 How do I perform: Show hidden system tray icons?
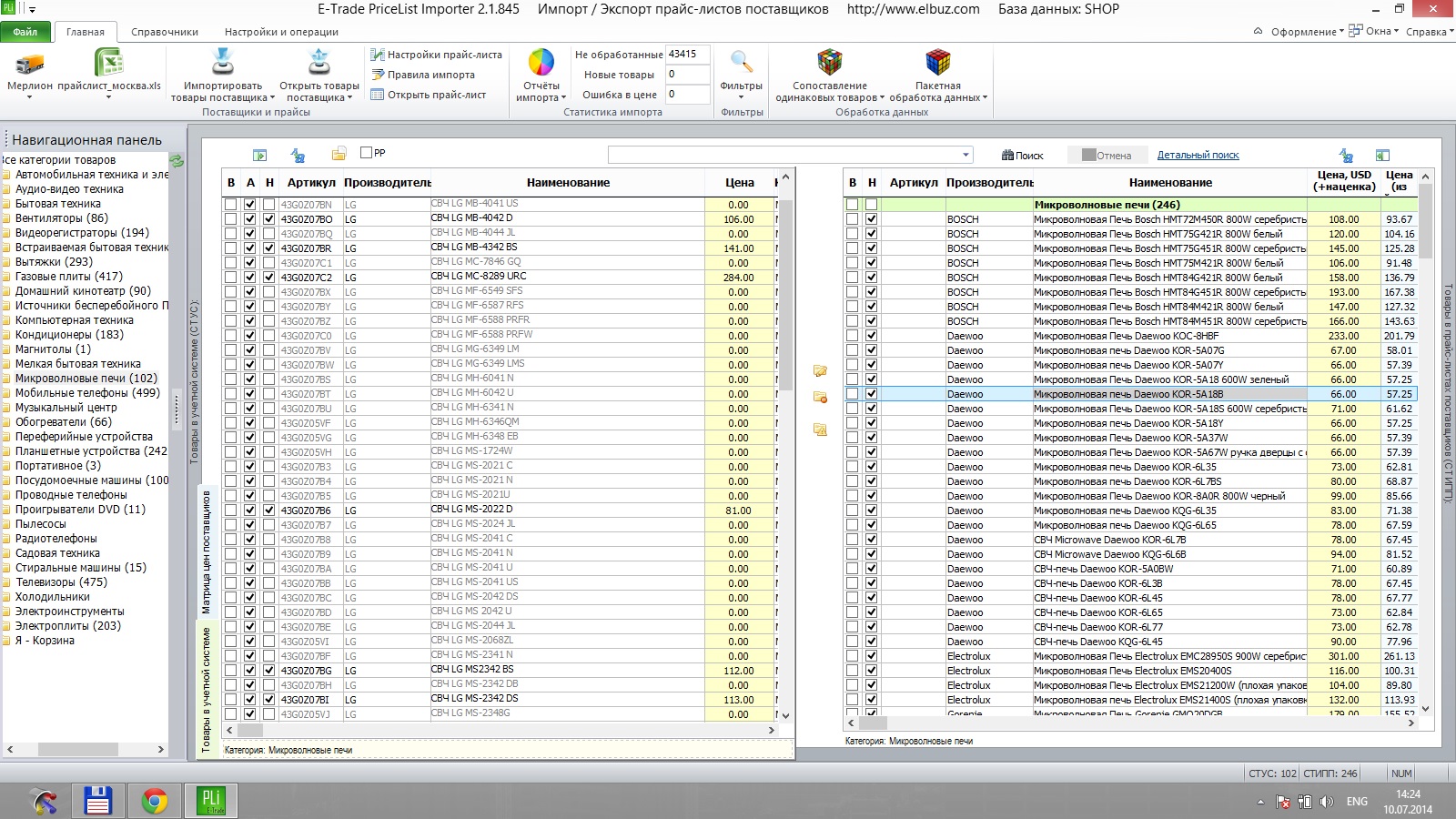1260,802
